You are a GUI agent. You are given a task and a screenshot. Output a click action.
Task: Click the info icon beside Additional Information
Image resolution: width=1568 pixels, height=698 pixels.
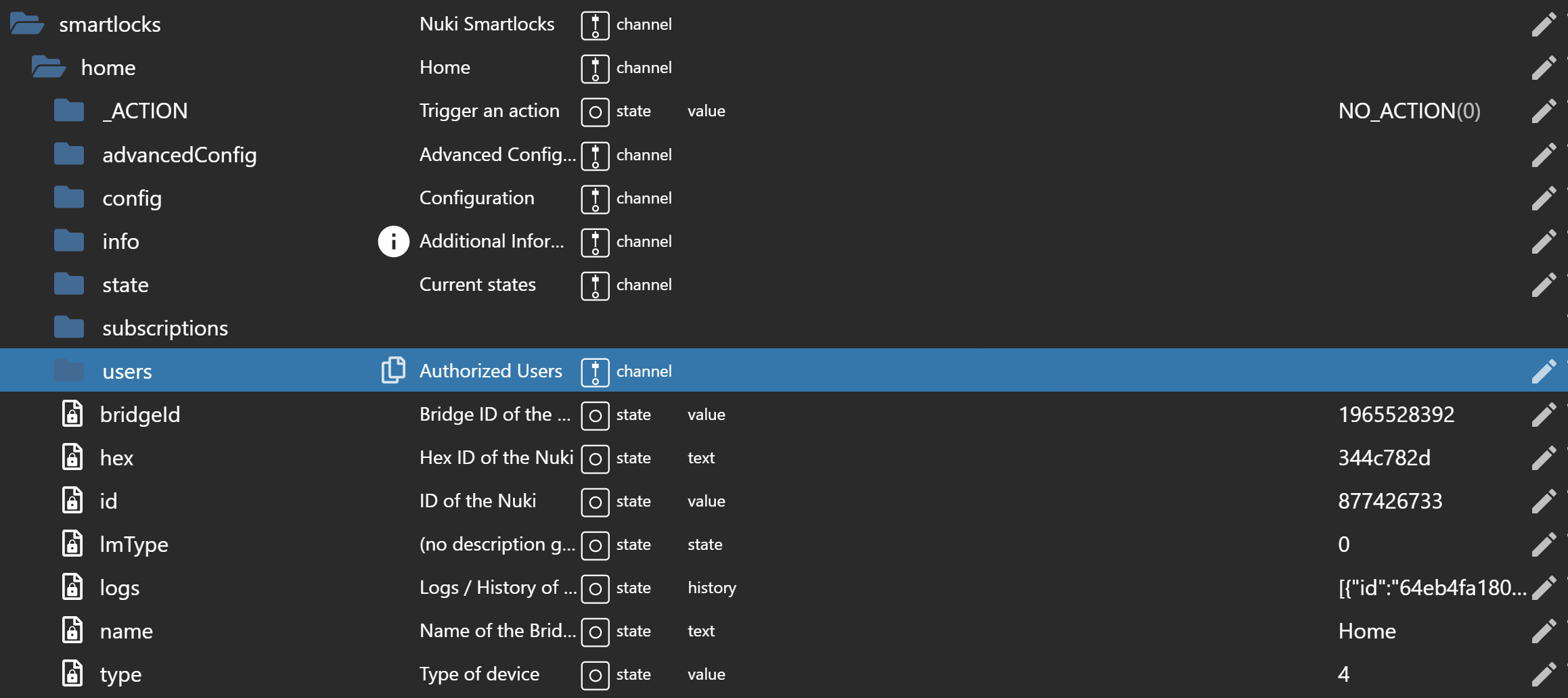tap(393, 241)
